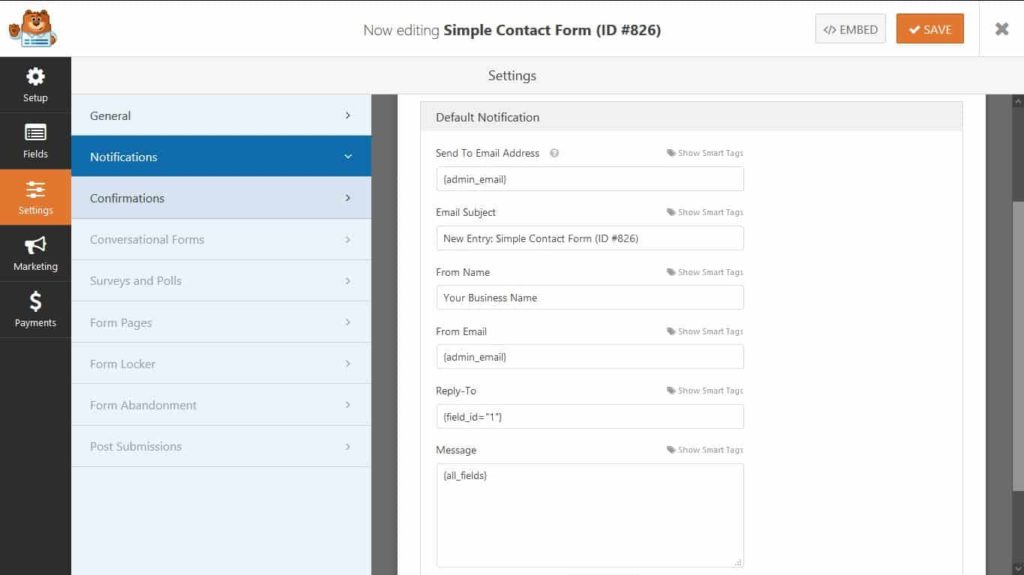Select the Notifications settings section
The height and width of the screenshot is (575, 1024).
point(221,156)
